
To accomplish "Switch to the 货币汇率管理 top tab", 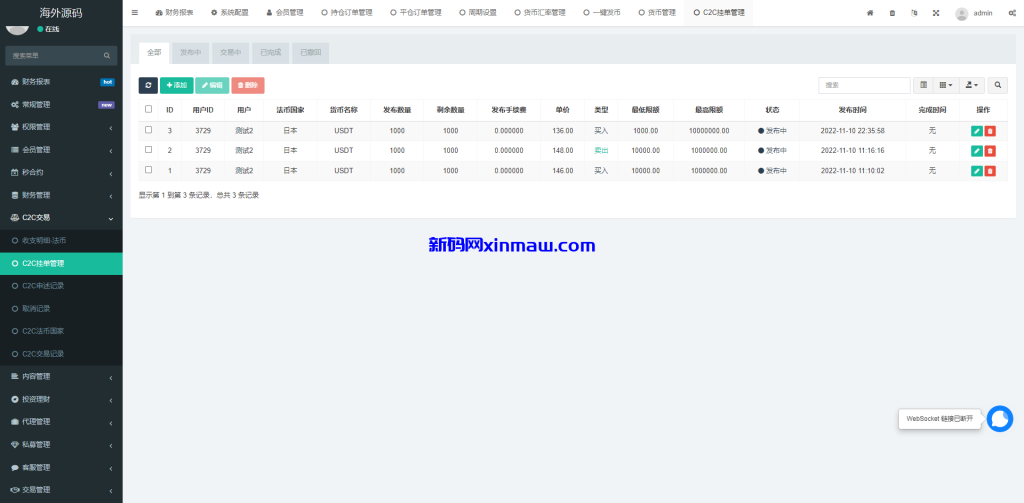I will coord(540,12).
